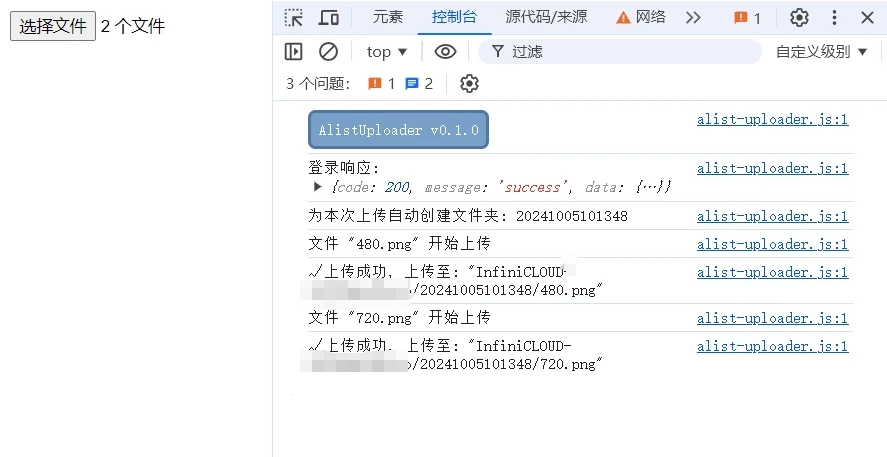
Task: Open the 元素 tab
Action: 387,17
